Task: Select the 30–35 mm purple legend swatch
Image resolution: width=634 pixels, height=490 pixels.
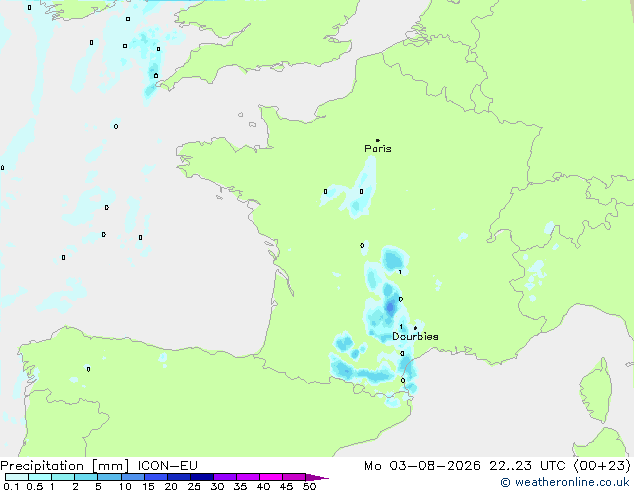Action: click(225, 477)
